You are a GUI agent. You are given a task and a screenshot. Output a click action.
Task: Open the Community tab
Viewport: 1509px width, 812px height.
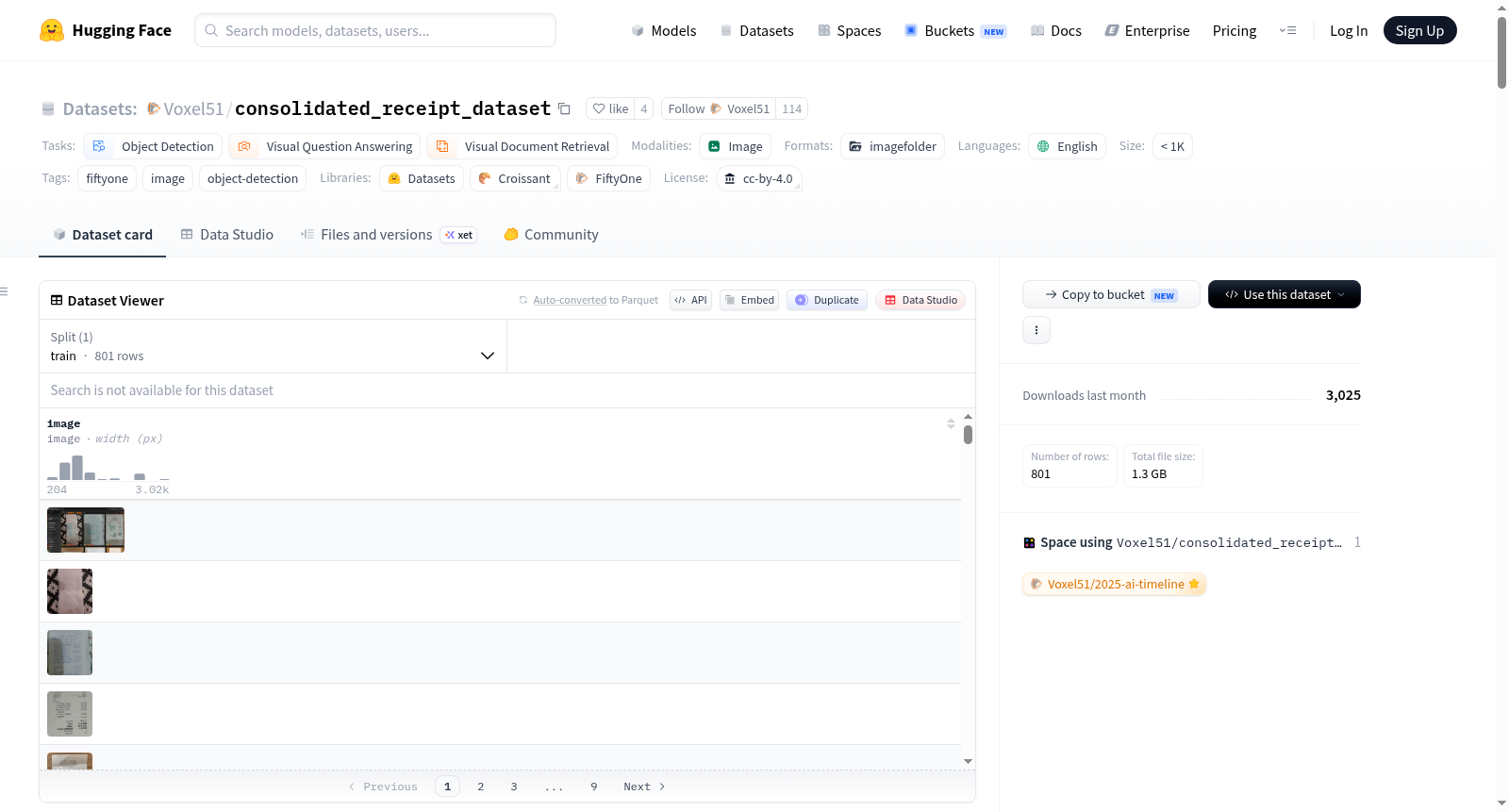click(551, 235)
